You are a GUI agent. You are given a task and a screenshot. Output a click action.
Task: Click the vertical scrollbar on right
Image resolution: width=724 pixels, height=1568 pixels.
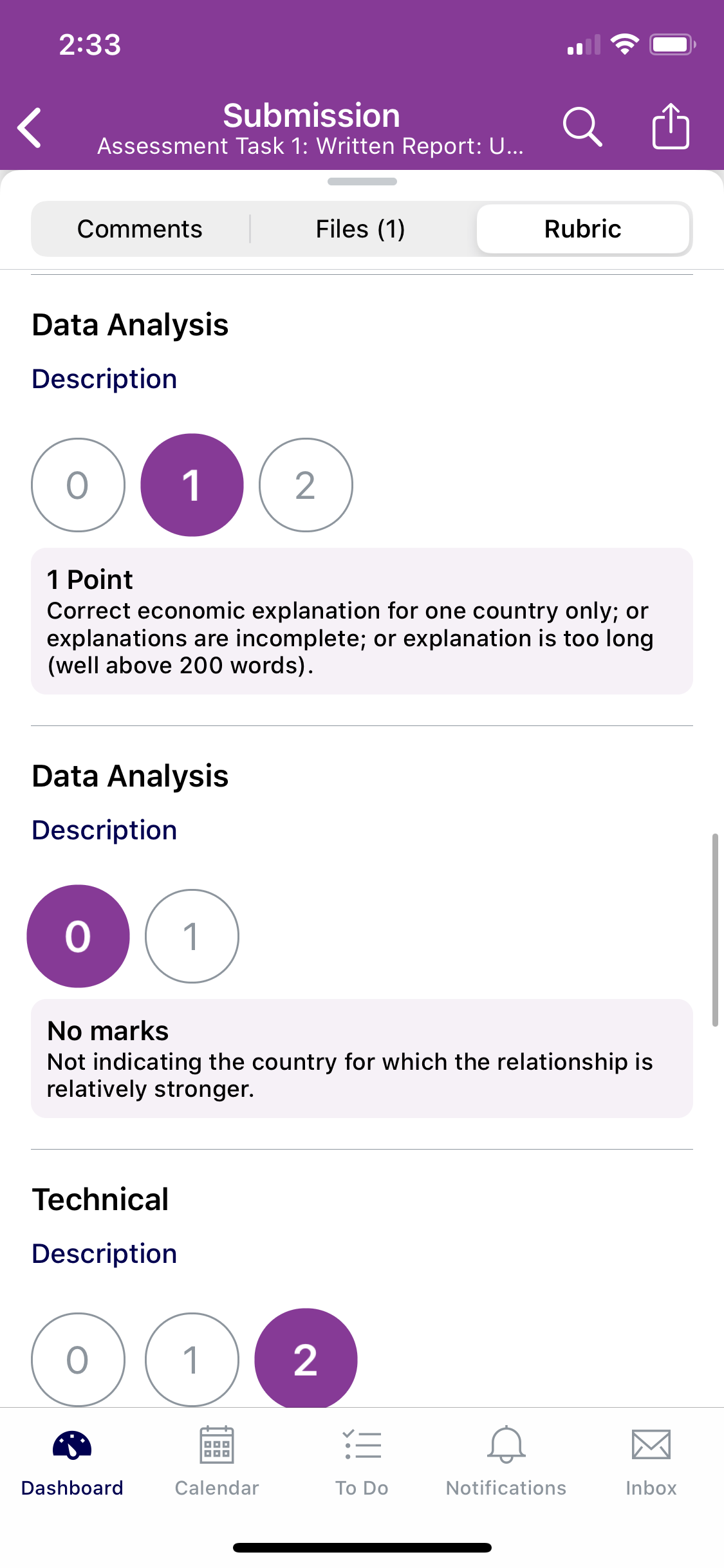(715, 930)
